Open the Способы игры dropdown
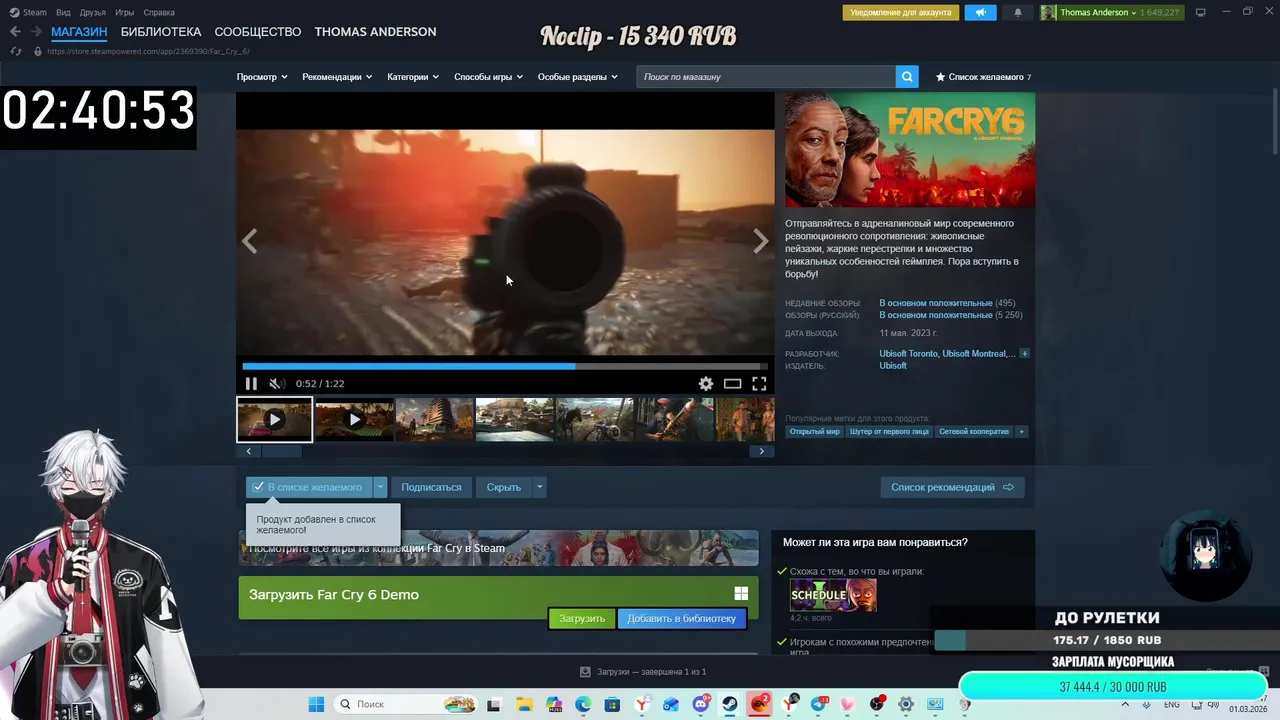Viewport: 1280px width, 720px height. click(488, 77)
